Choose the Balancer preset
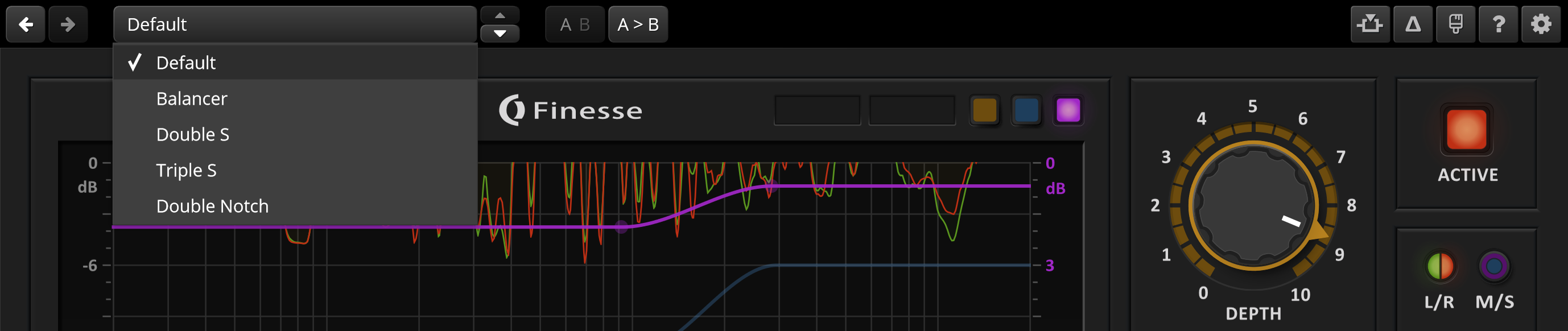The width and height of the screenshot is (1568, 331). coord(295,98)
